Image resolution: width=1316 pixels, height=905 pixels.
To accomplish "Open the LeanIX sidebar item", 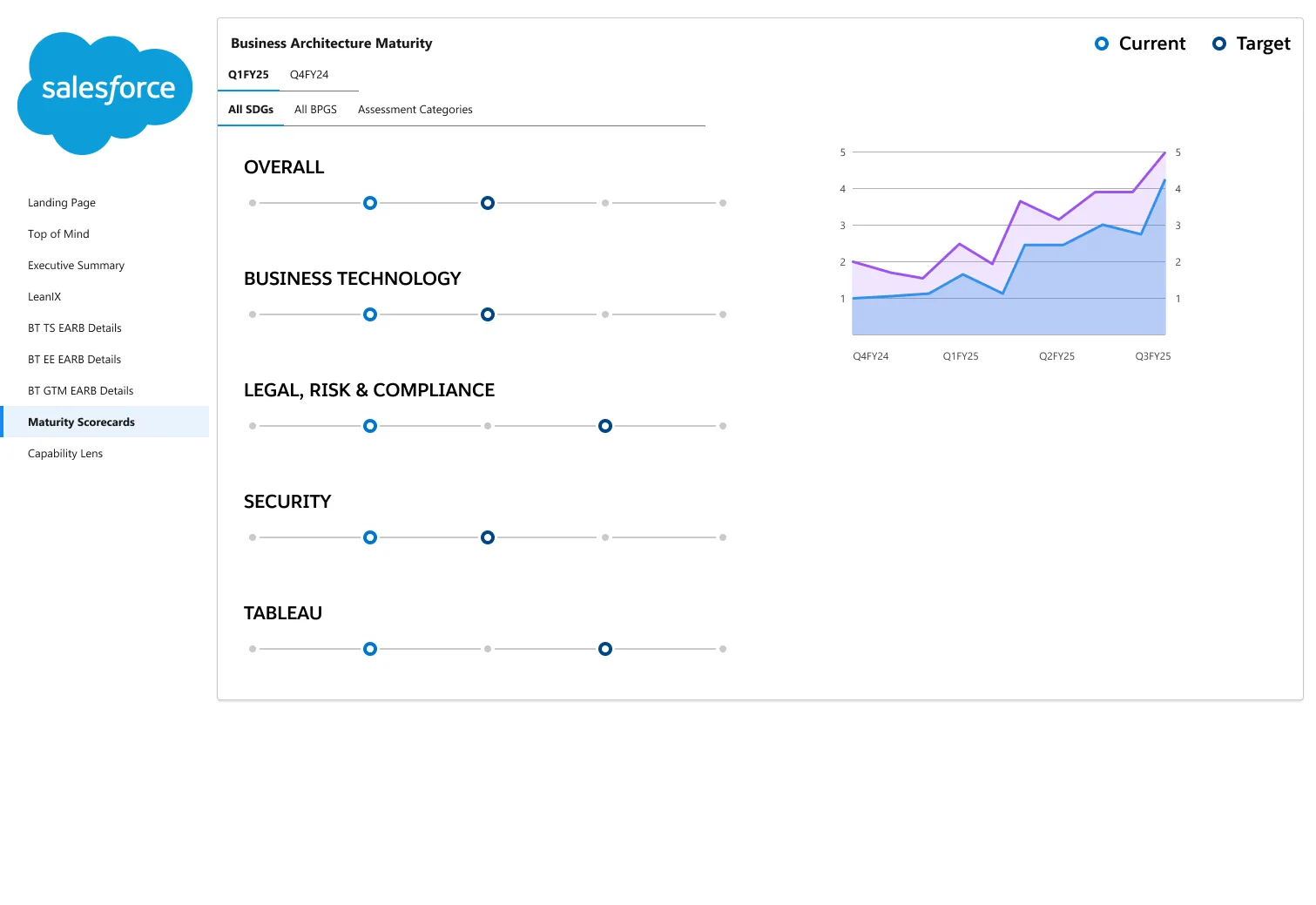I will (x=44, y=296).
